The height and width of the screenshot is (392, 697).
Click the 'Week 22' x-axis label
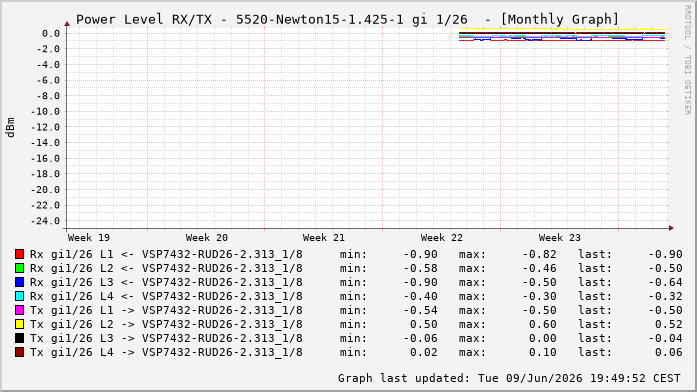(x=442, y=238)
